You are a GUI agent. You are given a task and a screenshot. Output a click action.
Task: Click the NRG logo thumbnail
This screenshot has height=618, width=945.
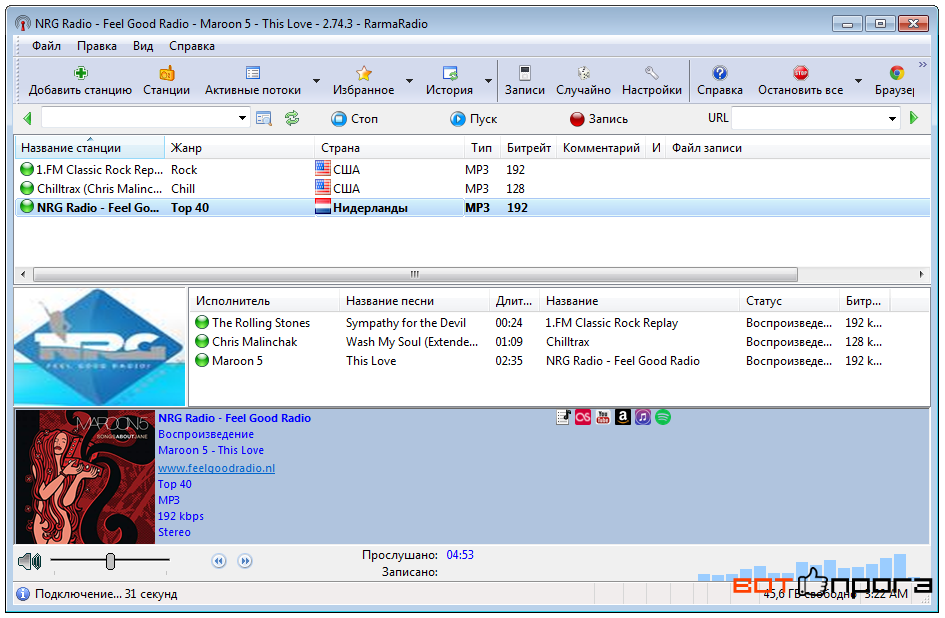coord(99,347)
